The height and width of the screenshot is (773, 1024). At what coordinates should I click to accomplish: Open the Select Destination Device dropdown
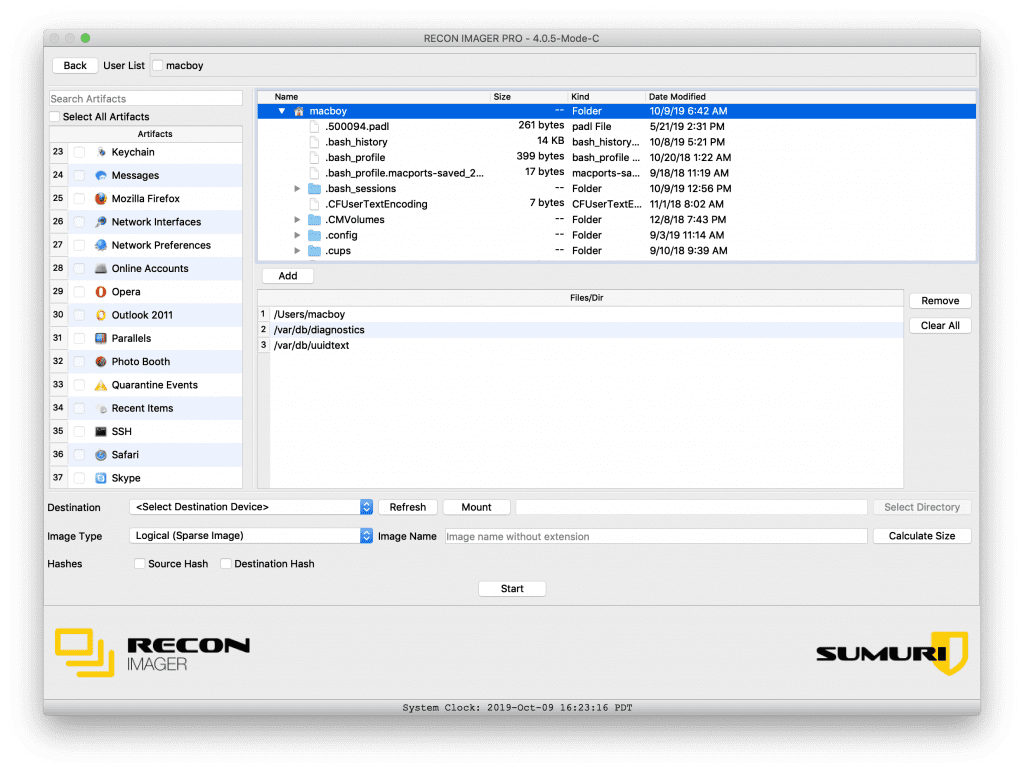tap(251, 507)
